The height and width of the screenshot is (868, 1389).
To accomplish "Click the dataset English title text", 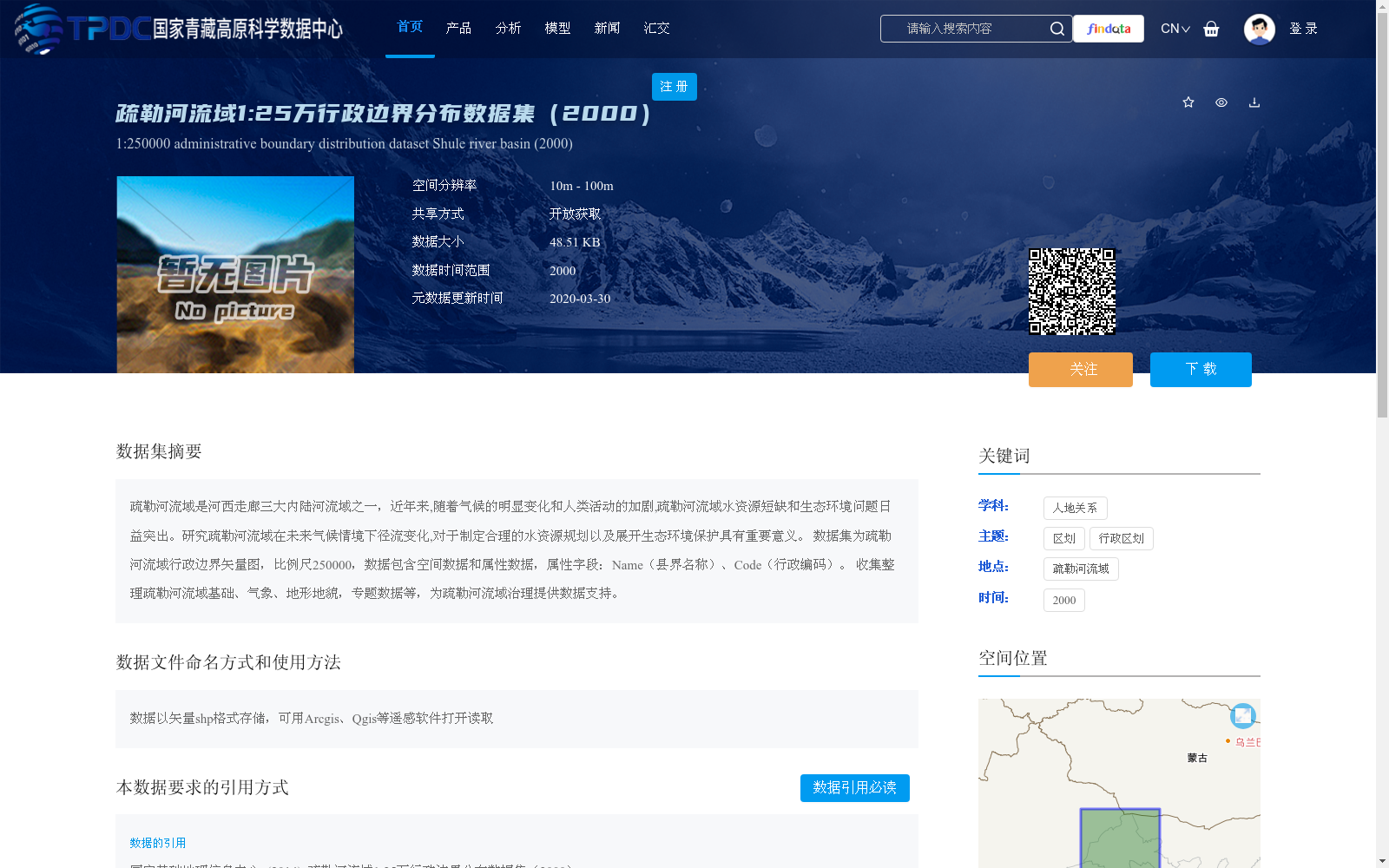I will point(345,143).
